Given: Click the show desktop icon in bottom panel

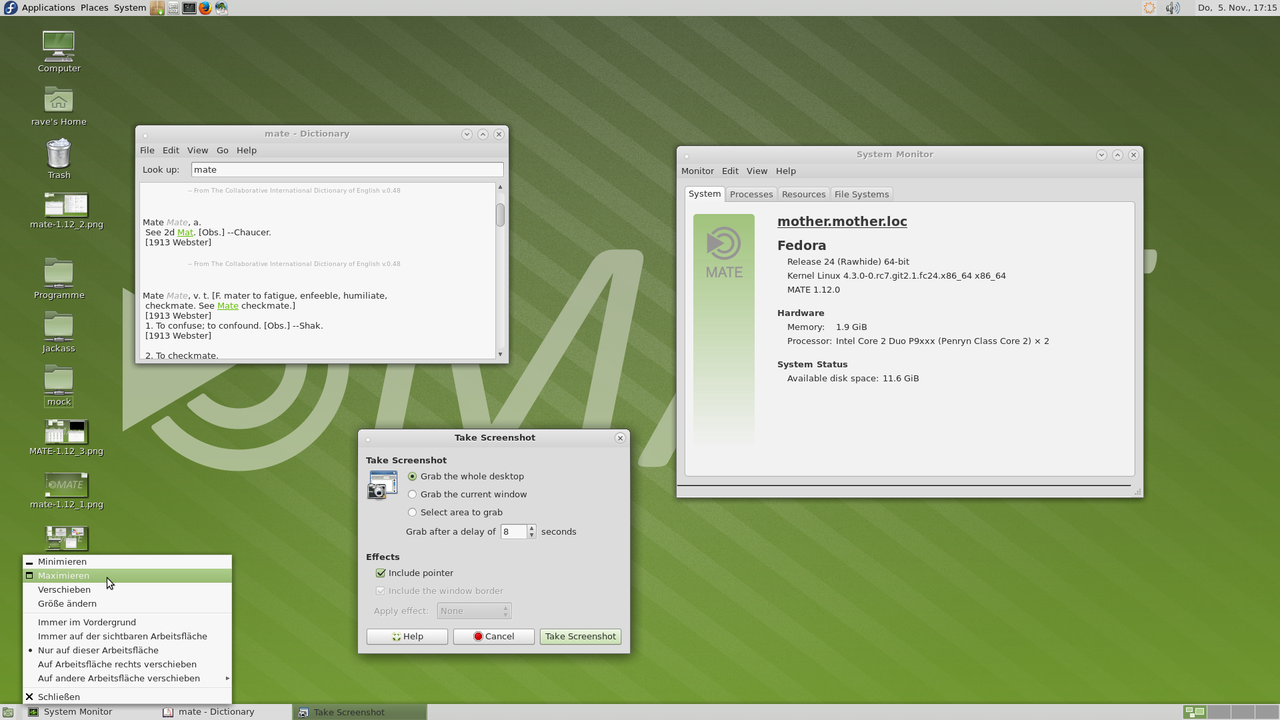Looking at the screenshot, I should [x=8, y=712].
